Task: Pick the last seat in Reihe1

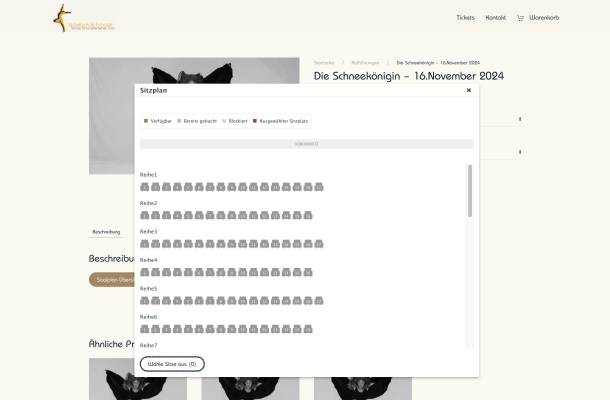Action: coord(318,187)
